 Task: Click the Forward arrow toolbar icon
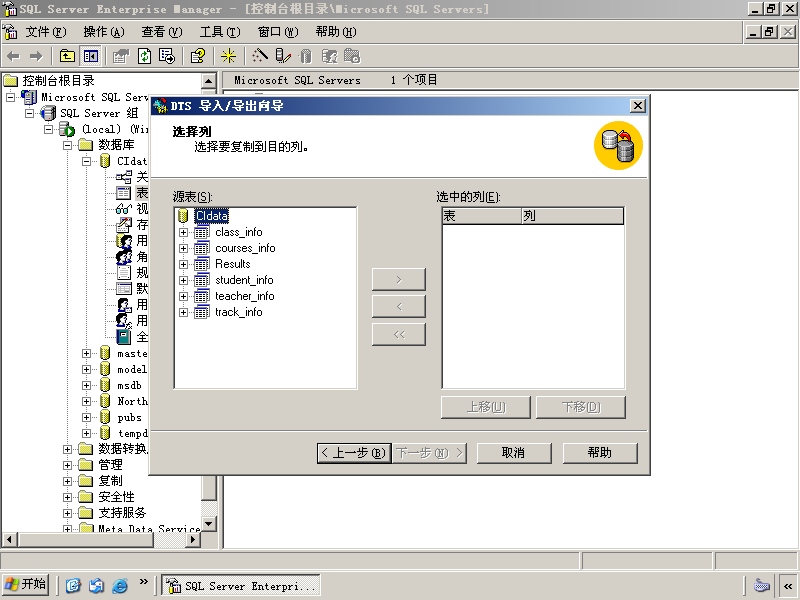tap(36, 56)
